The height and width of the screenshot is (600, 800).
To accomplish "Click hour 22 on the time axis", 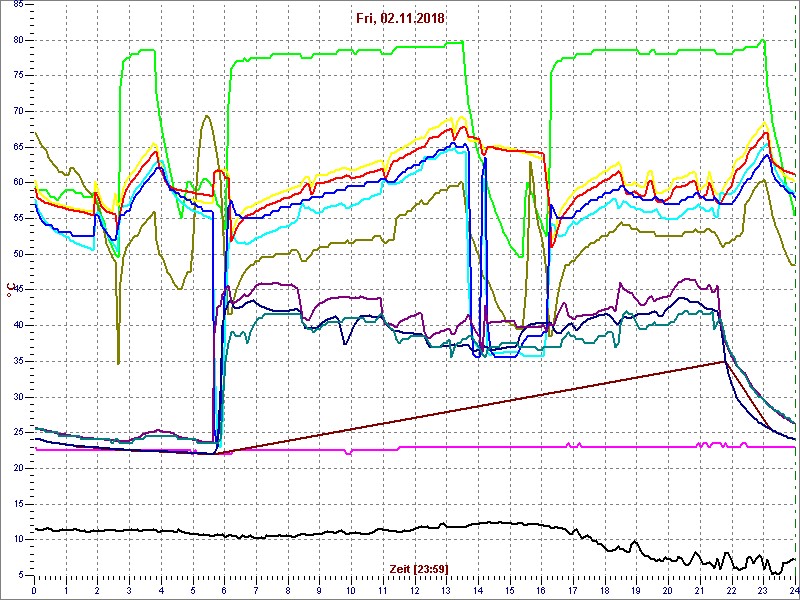I will coord(733,591).
